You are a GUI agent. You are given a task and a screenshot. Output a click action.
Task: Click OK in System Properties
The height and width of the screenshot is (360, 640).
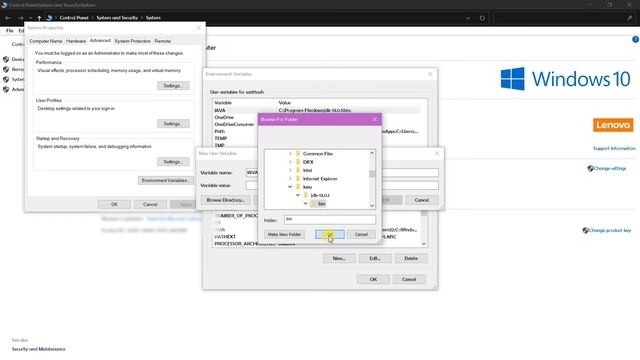[x=114, y=204]
